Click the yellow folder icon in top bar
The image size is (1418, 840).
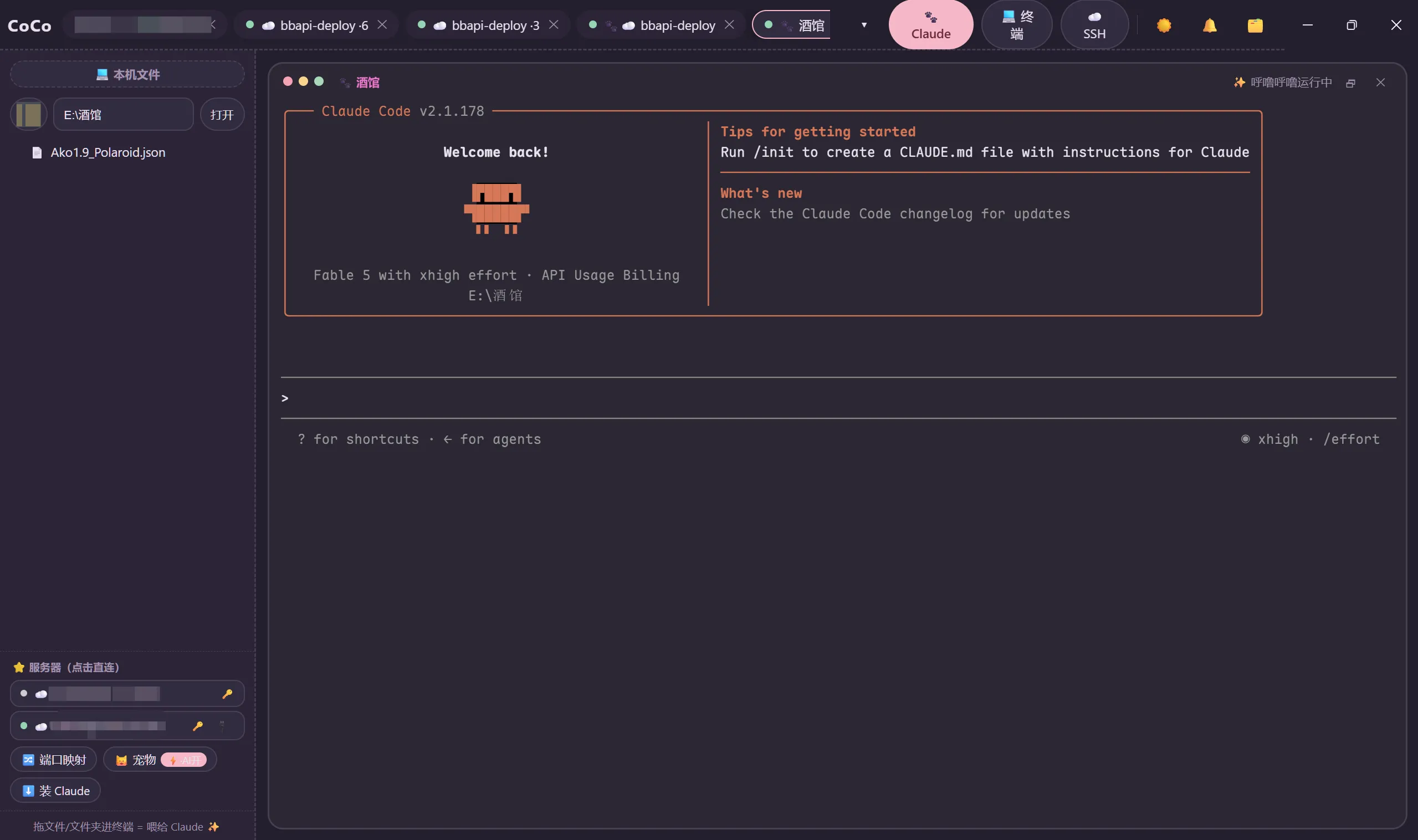1255,25
